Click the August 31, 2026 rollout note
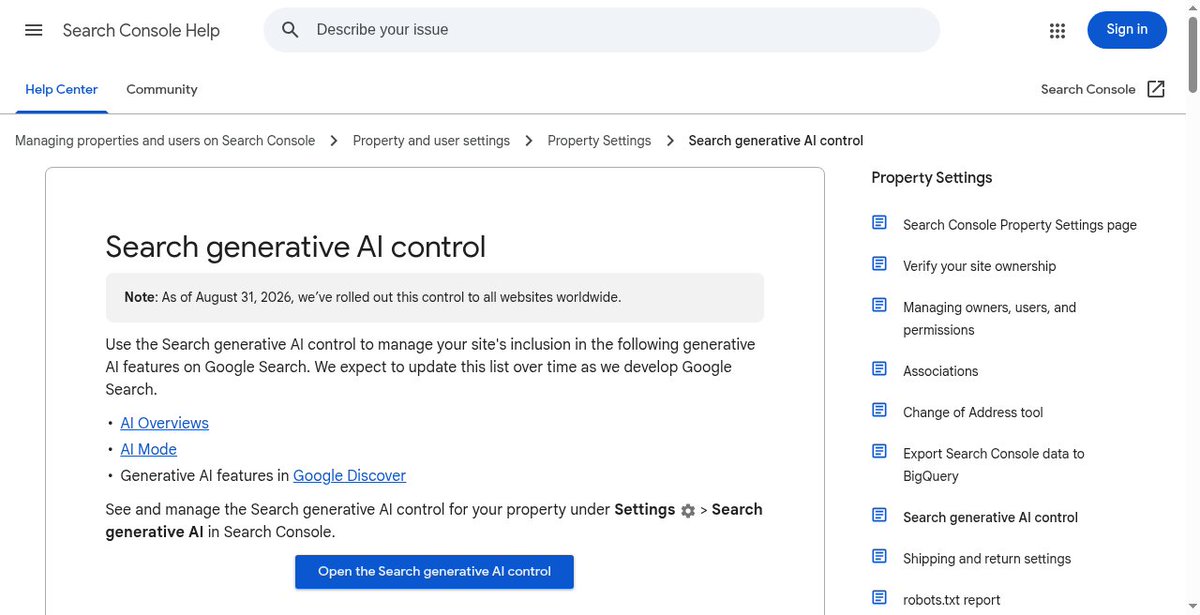This screenshot has height=615, width=1200. click(435, 297)
